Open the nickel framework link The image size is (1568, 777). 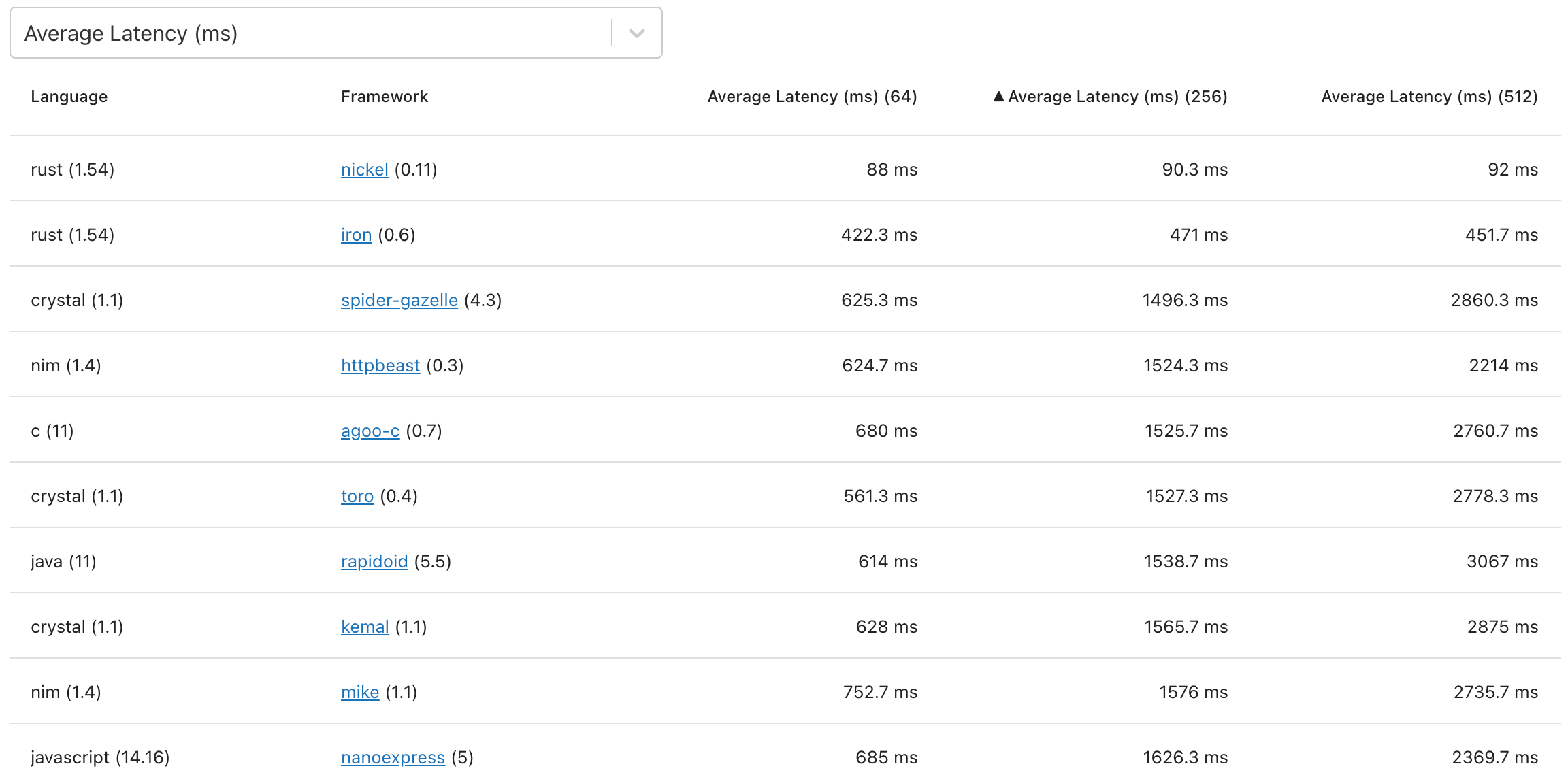[x=364, y=169]
